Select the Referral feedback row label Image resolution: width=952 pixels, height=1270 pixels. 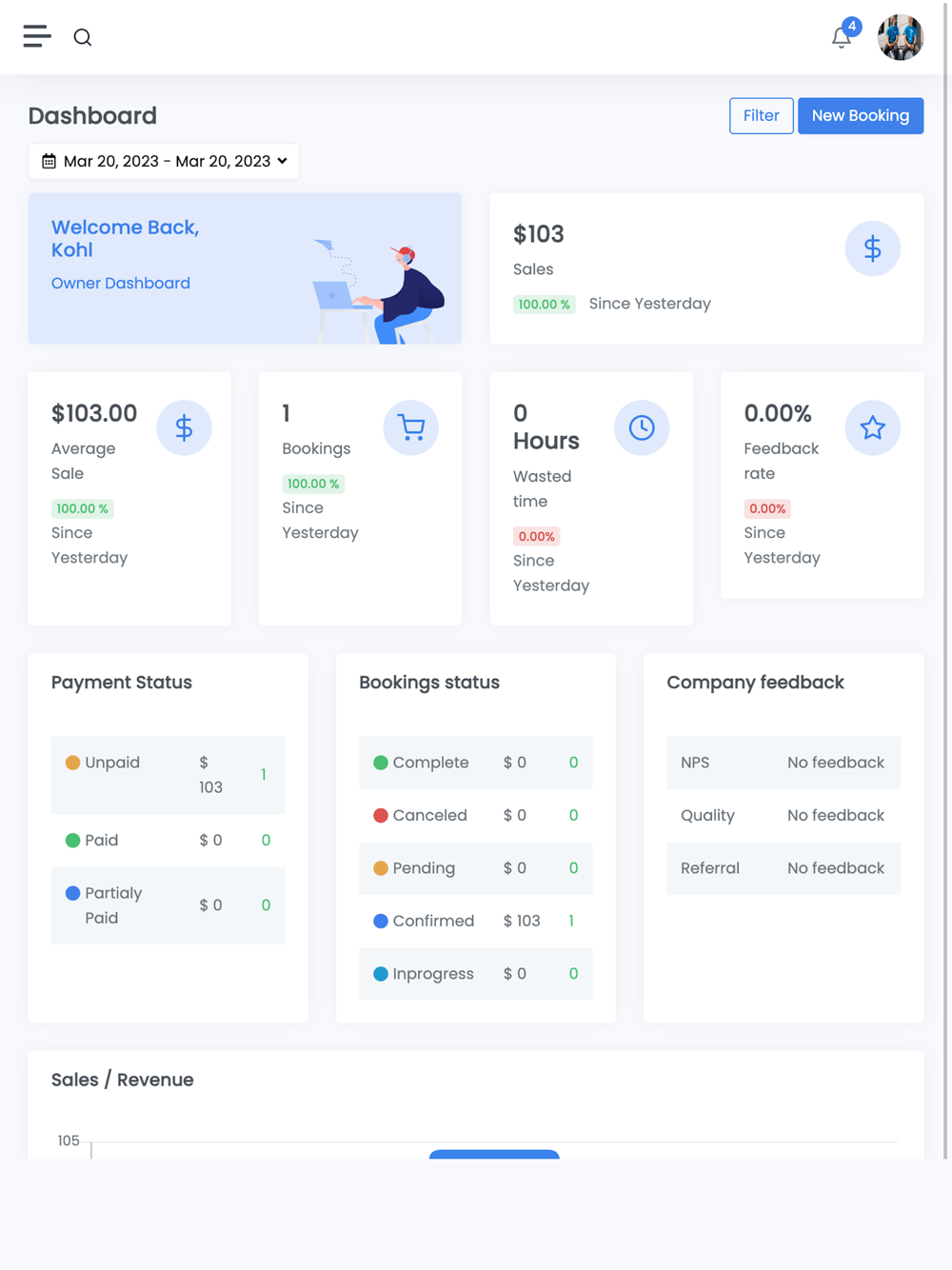[710, 868]
